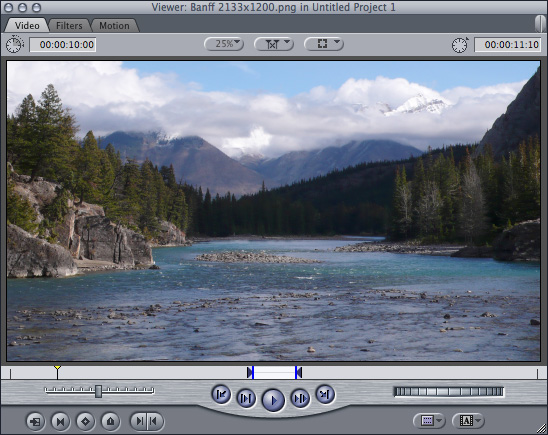
Task: Click Play In to Out button
Action: pos(246,398)
